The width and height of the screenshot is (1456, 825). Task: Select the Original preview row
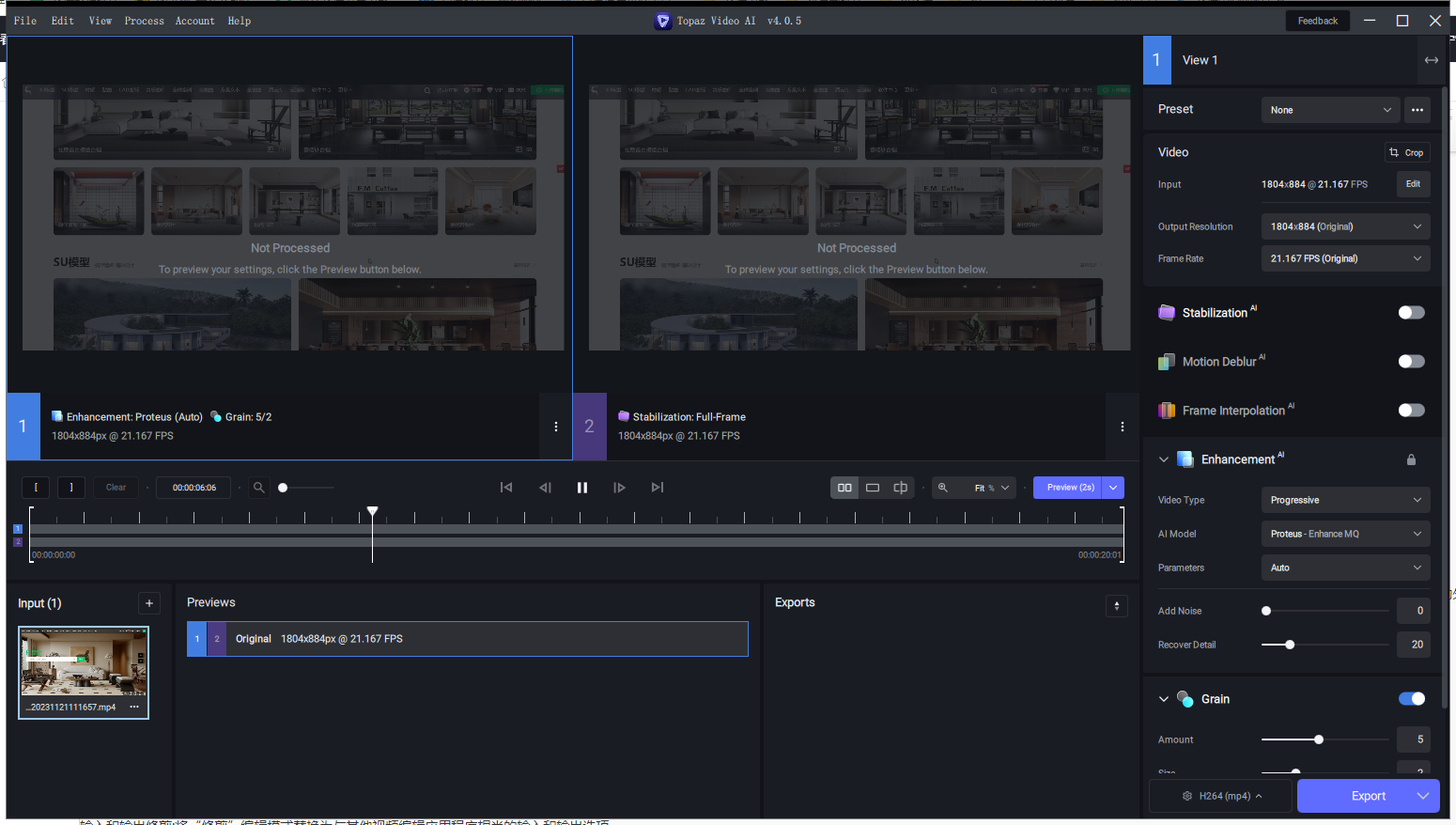[468, 639]
